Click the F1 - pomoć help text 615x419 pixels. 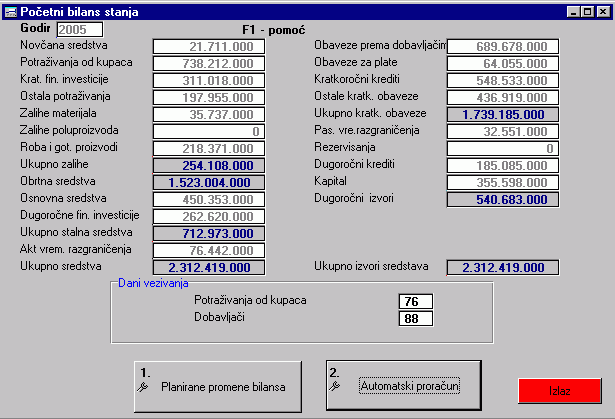pos(273,30)
